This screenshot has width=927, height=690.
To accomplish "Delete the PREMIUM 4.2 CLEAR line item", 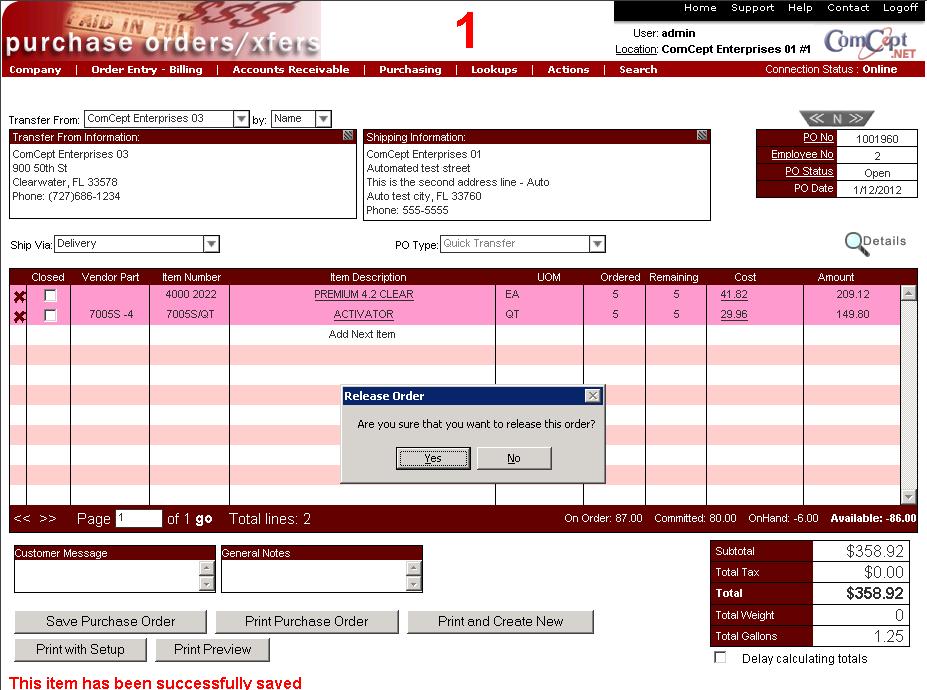I will (19, 296).
